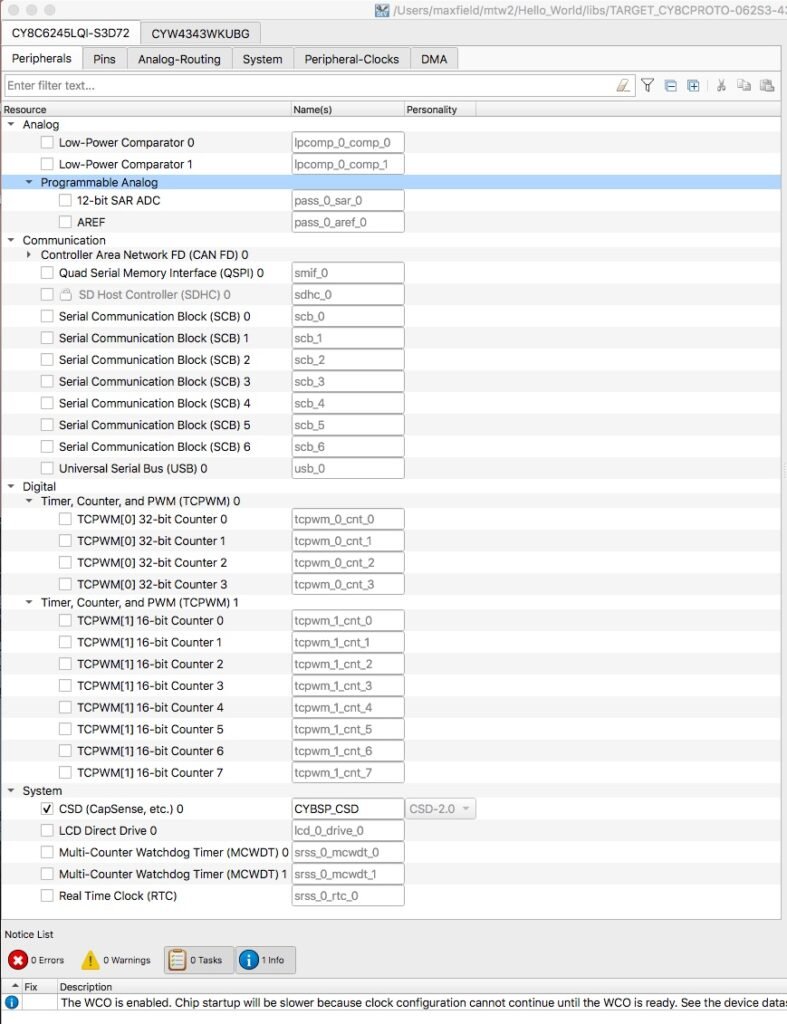This screenshot has width=787, height=1024.
Task: Enable Real Time Clock (RTC)
Action: pos(47,895)
